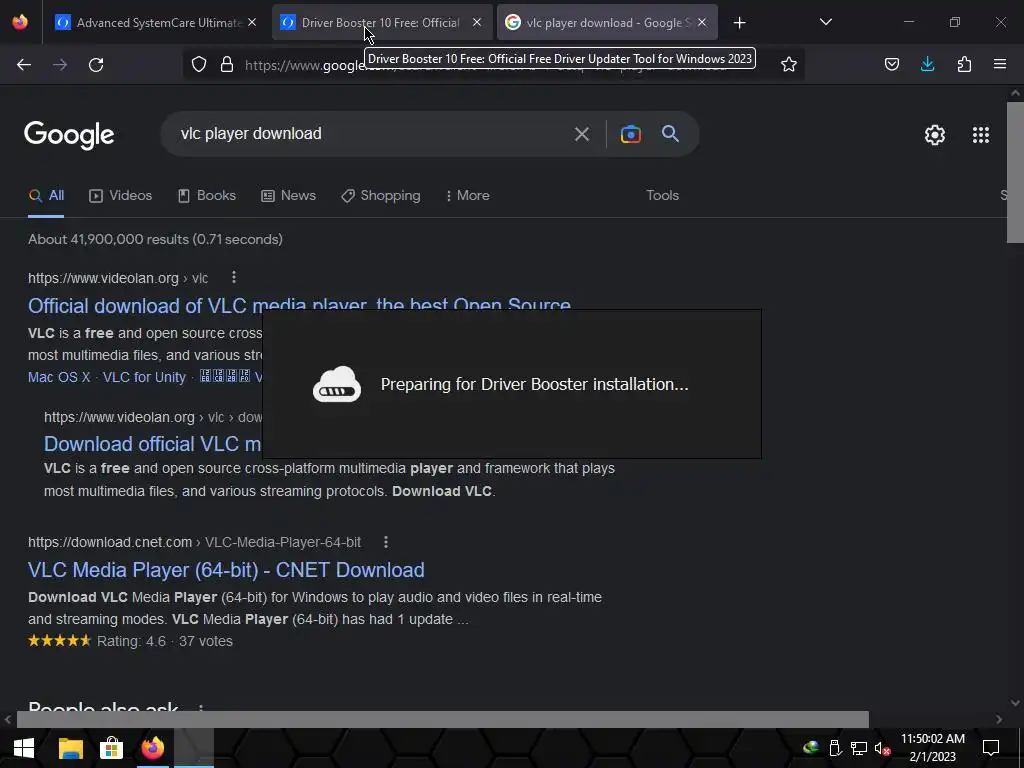Viewport: 1024px width, 768px height.
Task: Go to the Google logo homepage
Action: [x=69, y=135]
